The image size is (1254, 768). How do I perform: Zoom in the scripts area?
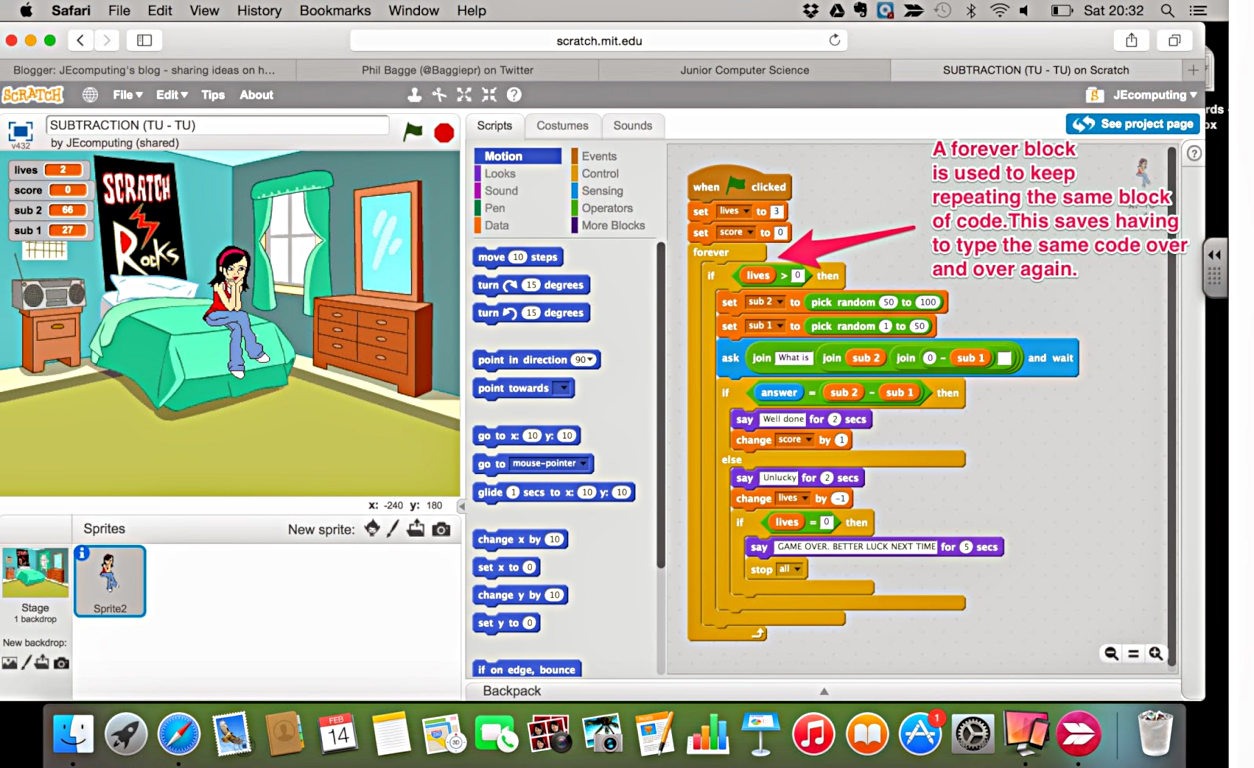click(1156, 653)
